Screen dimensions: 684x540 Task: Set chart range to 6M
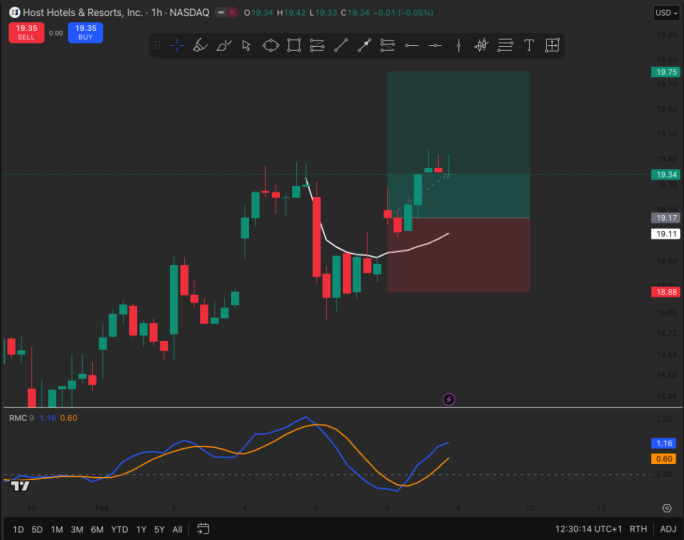[x=97, y=530]
